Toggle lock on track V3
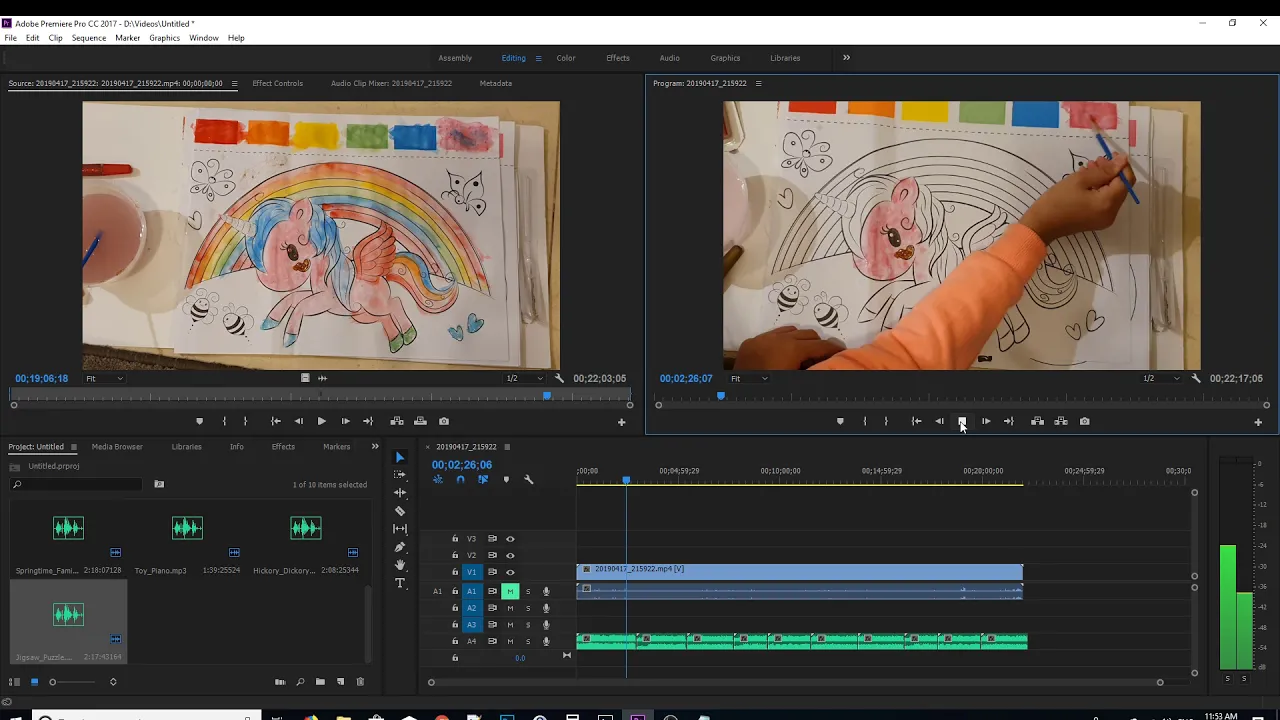1280x720 pixels. pyautogui.click(x=455, y=539)
